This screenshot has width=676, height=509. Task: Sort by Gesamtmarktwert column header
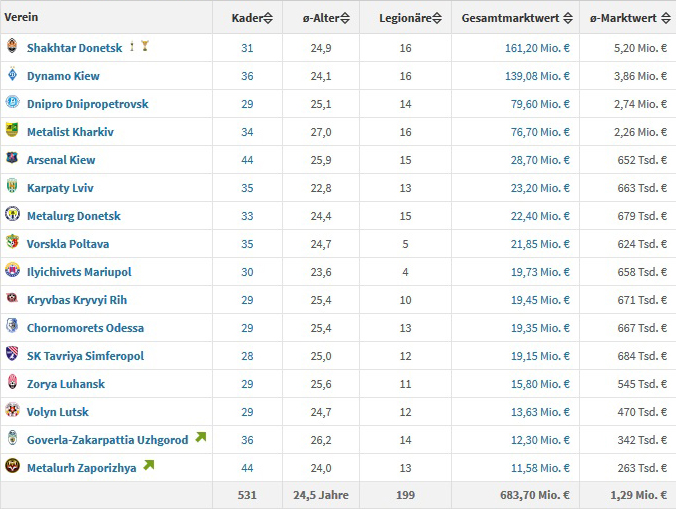516,18
